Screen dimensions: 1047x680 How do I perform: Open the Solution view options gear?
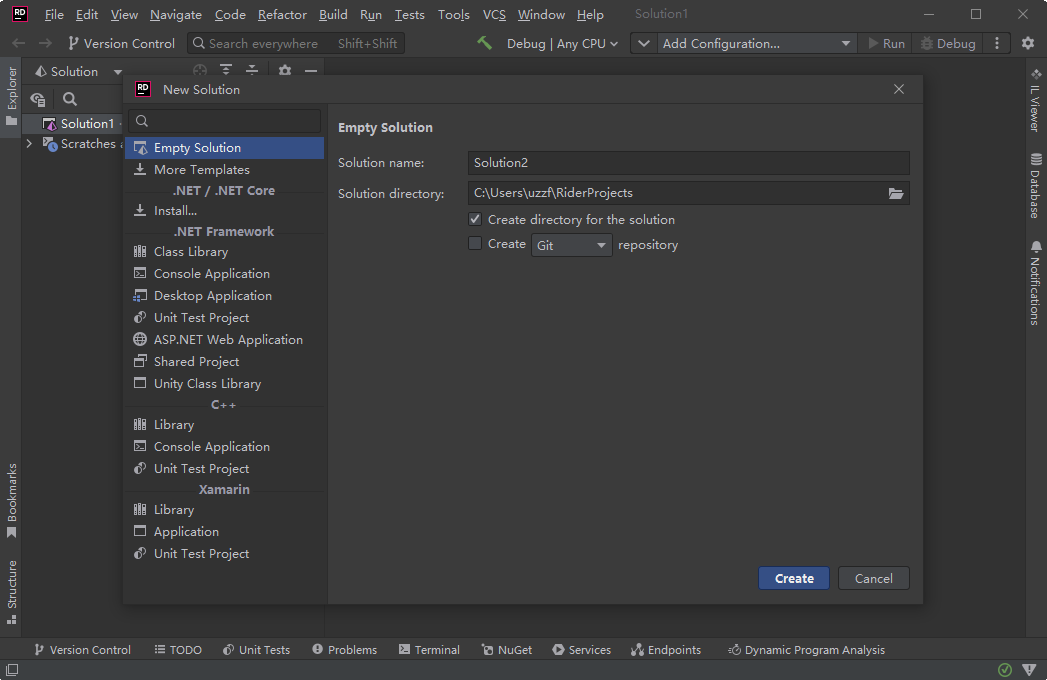click(285, 71)
